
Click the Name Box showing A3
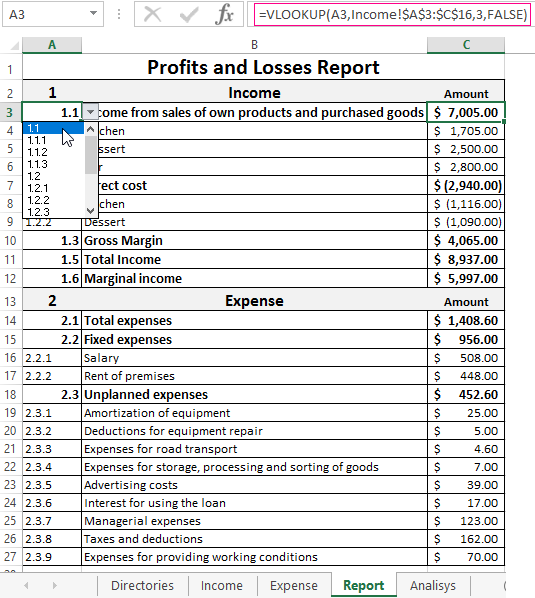[x=53, y=14]
